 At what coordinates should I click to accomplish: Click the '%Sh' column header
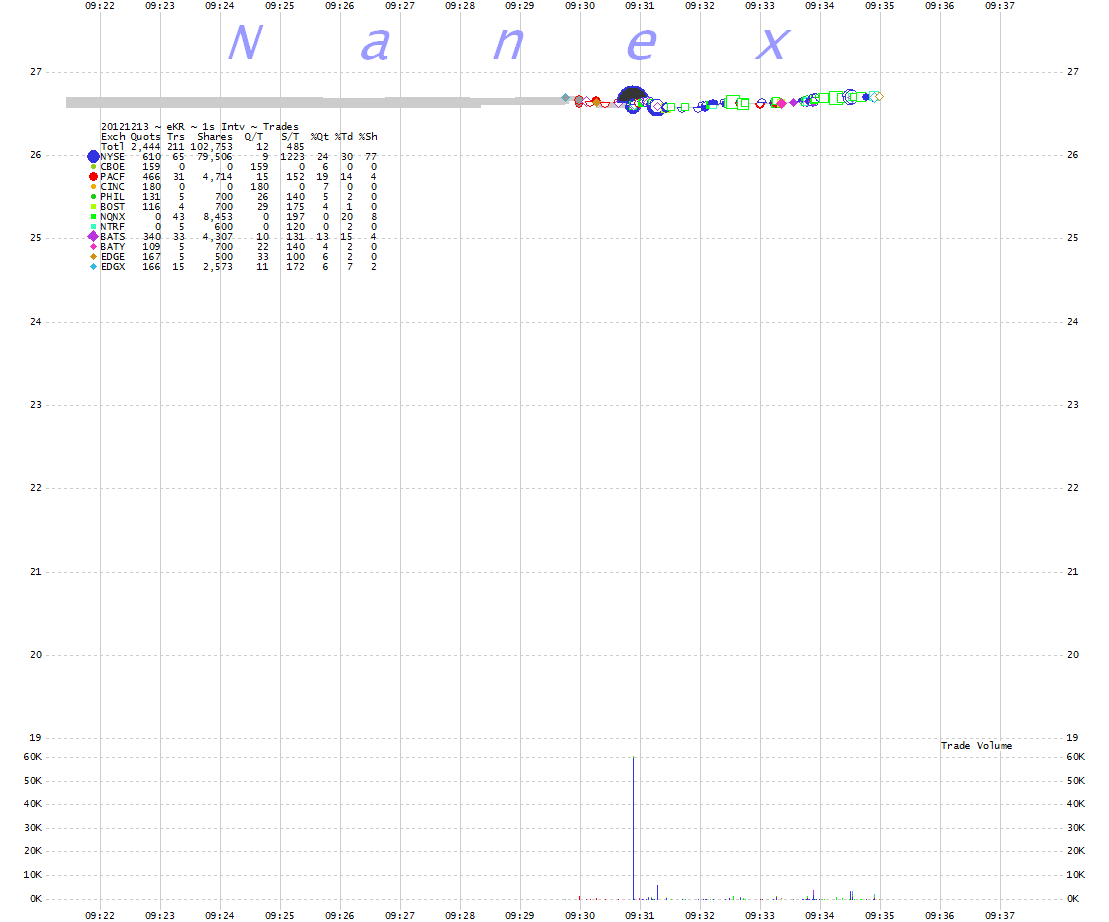(368, 136)
